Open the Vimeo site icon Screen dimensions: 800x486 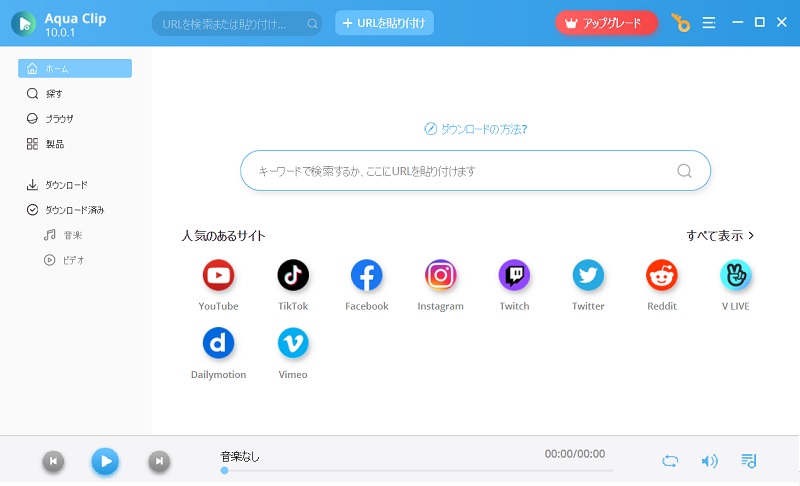[293, 343]
